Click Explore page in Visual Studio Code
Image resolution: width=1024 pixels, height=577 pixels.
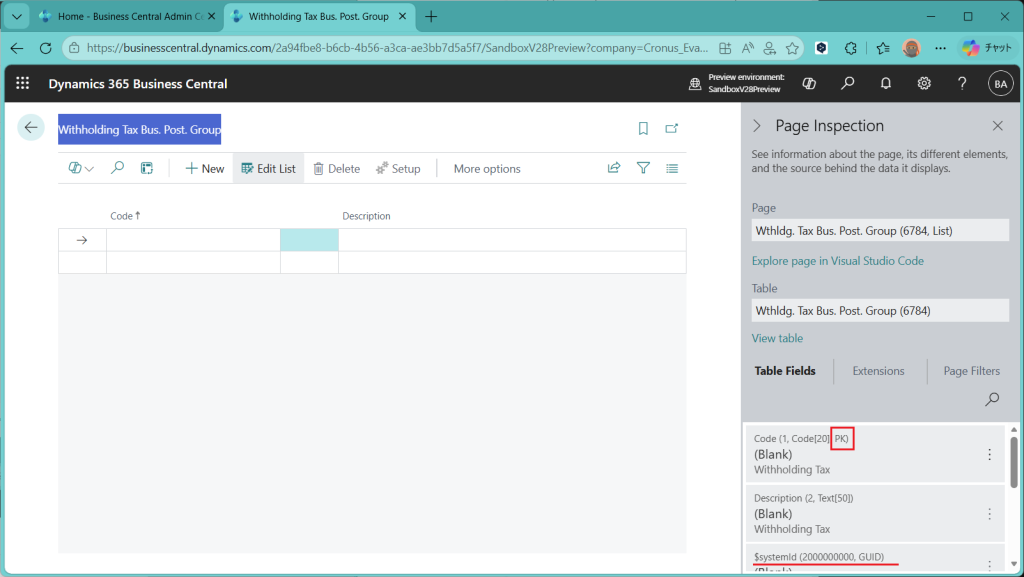pyautogui.click(x=837, y=261)
